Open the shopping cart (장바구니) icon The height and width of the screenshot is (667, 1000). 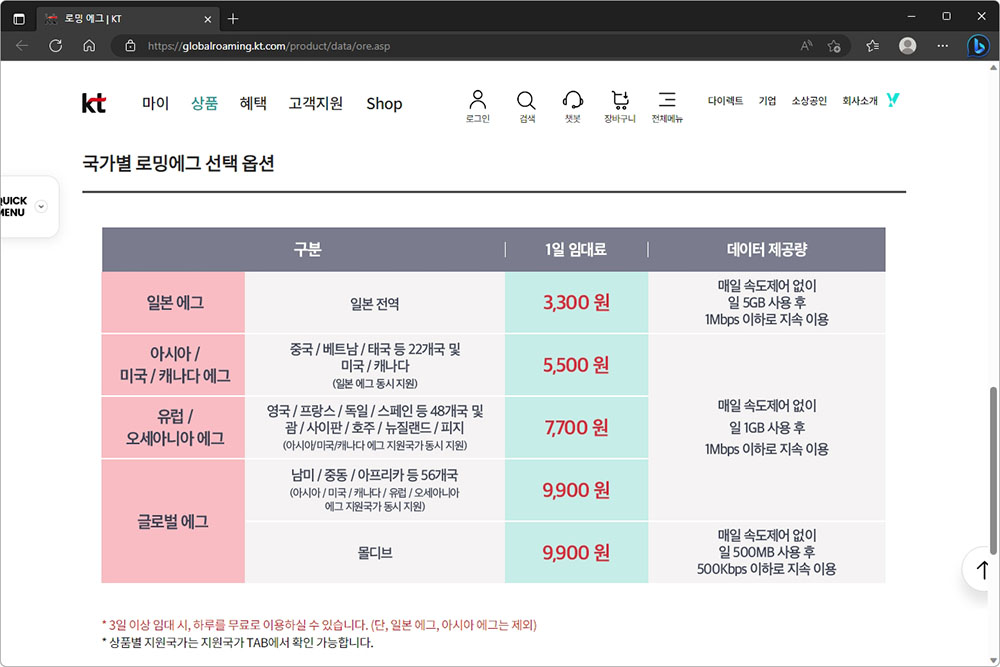(620, 106)
